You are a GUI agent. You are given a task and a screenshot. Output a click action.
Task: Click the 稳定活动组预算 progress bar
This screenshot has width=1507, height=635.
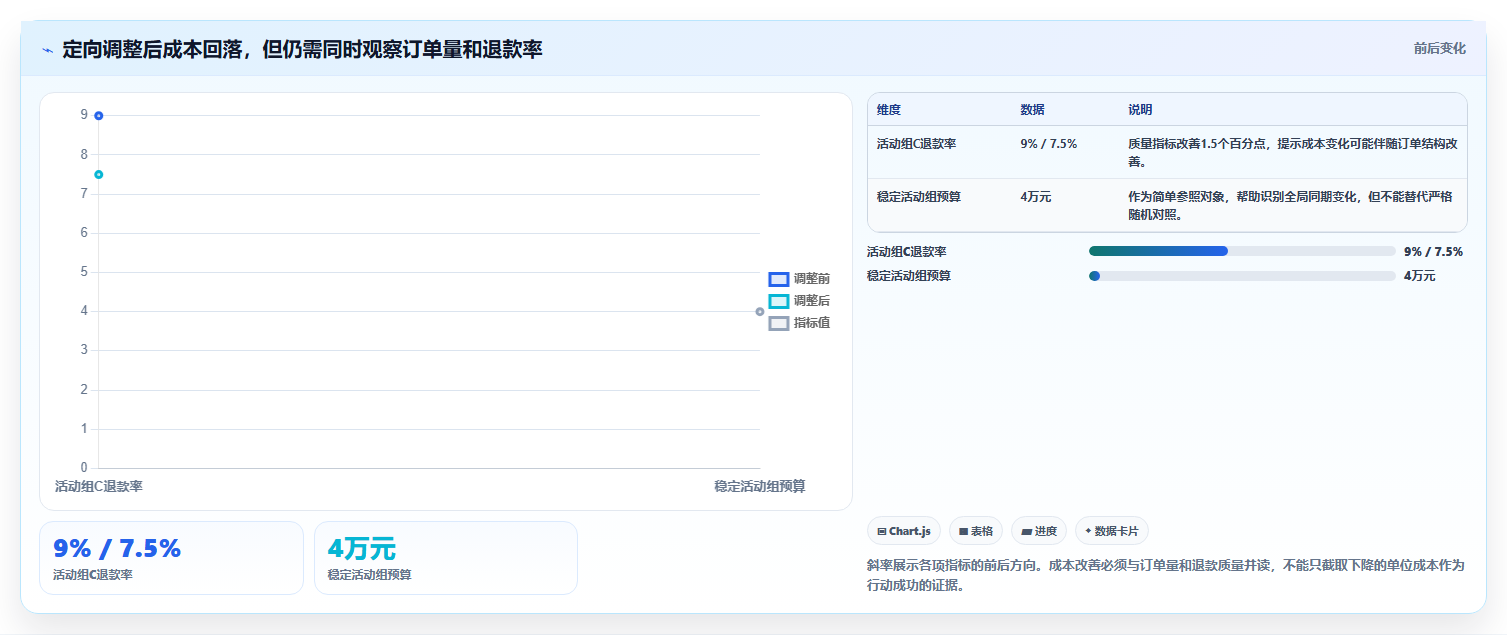[1242, 276]
